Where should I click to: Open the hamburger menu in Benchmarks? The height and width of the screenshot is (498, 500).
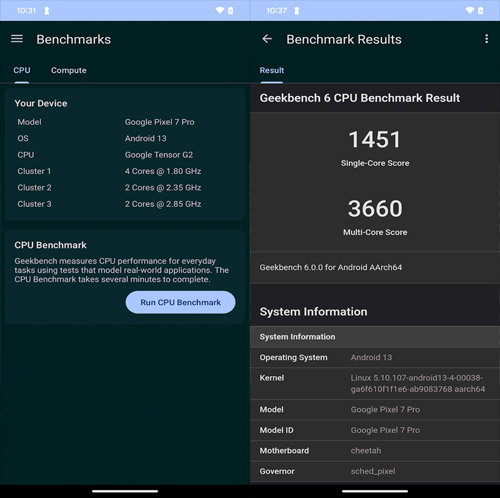point(17,39)
